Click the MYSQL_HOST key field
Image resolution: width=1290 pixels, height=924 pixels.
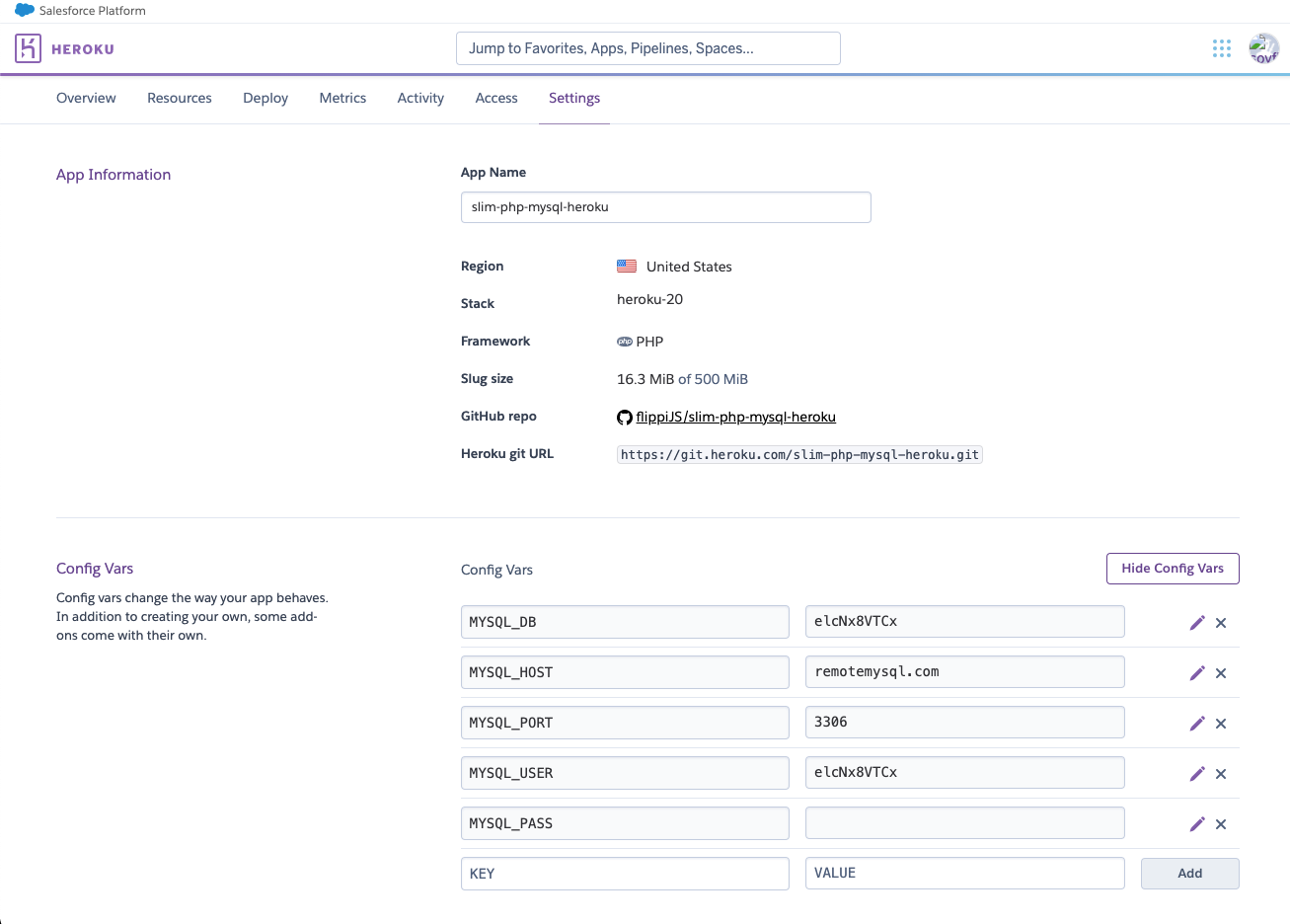625,672
